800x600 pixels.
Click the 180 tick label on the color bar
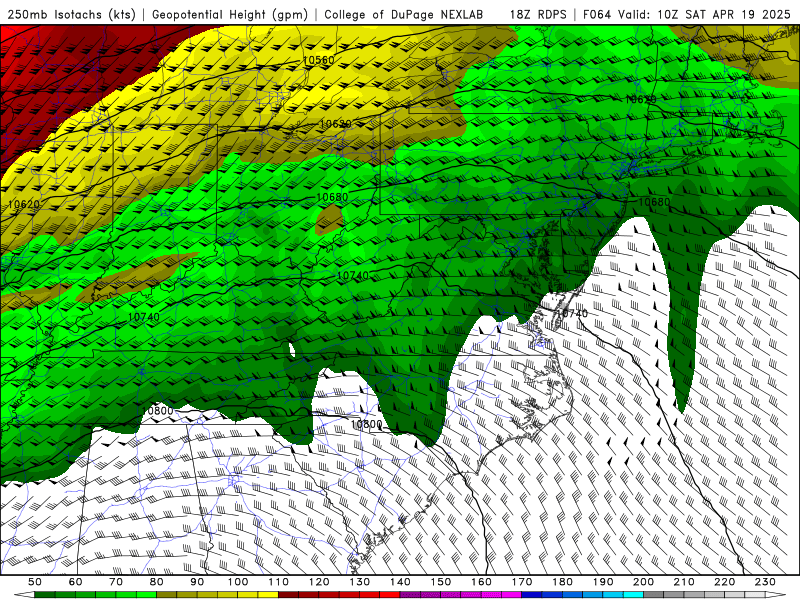coord(563,582)
